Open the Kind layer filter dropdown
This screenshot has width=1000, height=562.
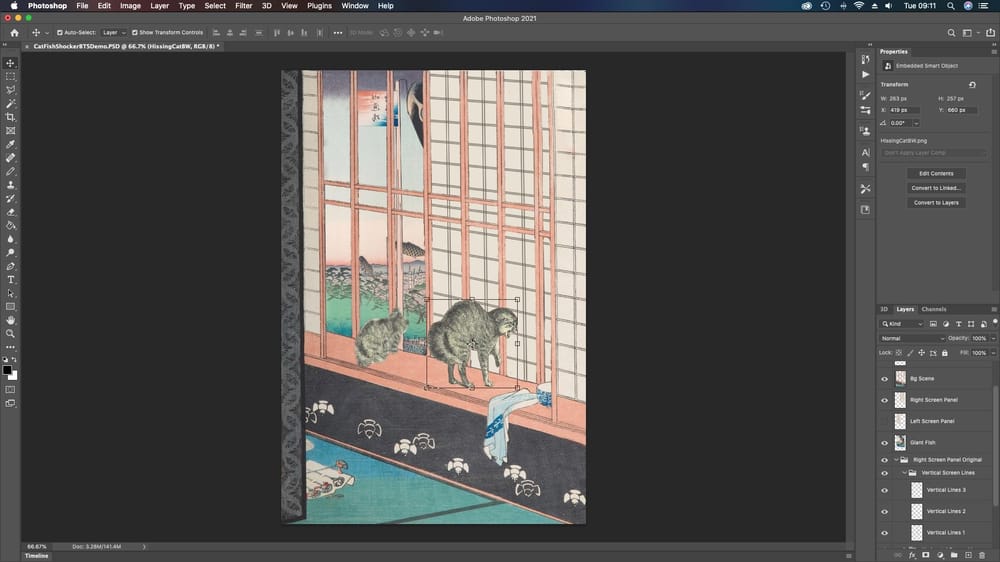pos(902,324)
